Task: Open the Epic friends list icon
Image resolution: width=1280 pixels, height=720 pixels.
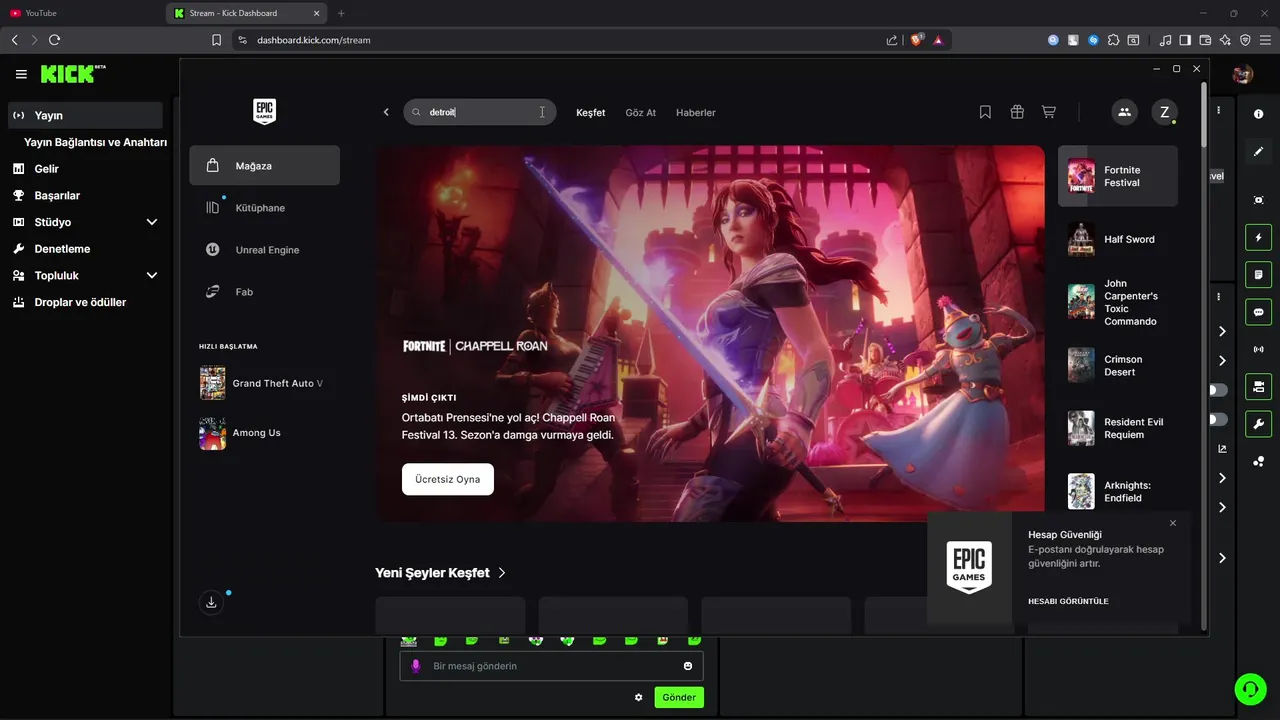Action: (x=1124, y=112)
